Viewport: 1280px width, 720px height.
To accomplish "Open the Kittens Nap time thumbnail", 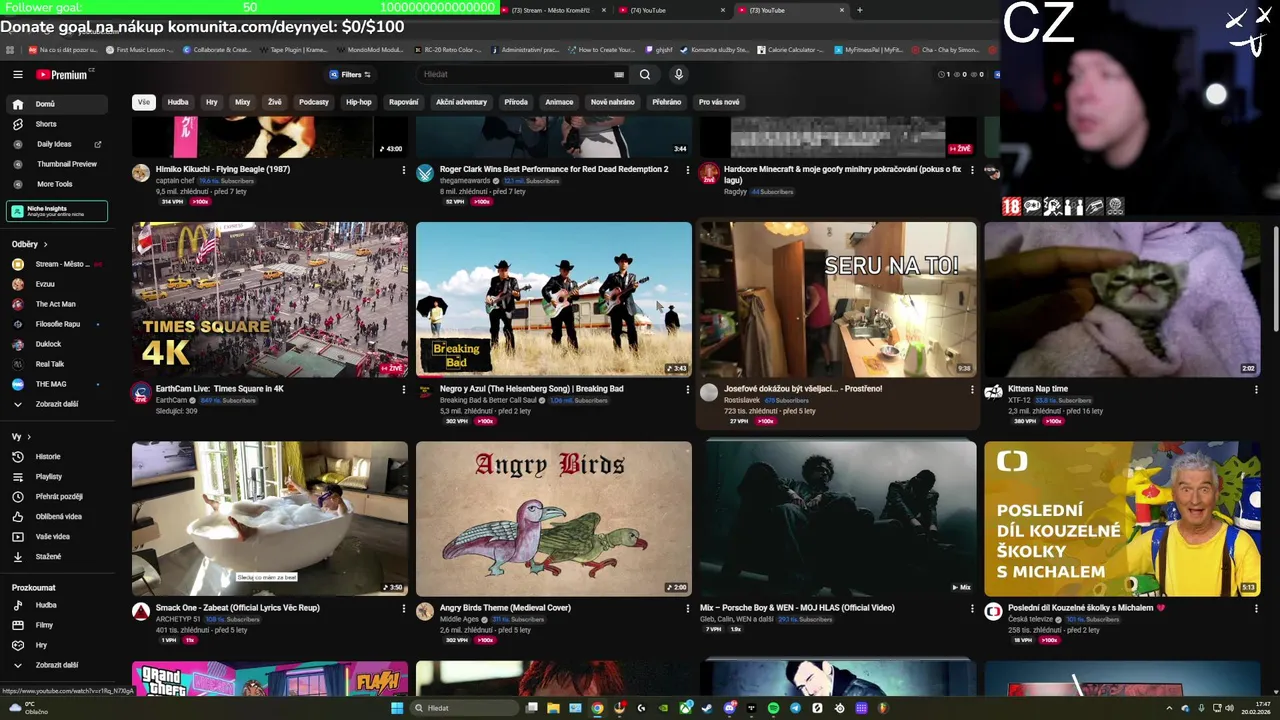I will click(1122, 299).
